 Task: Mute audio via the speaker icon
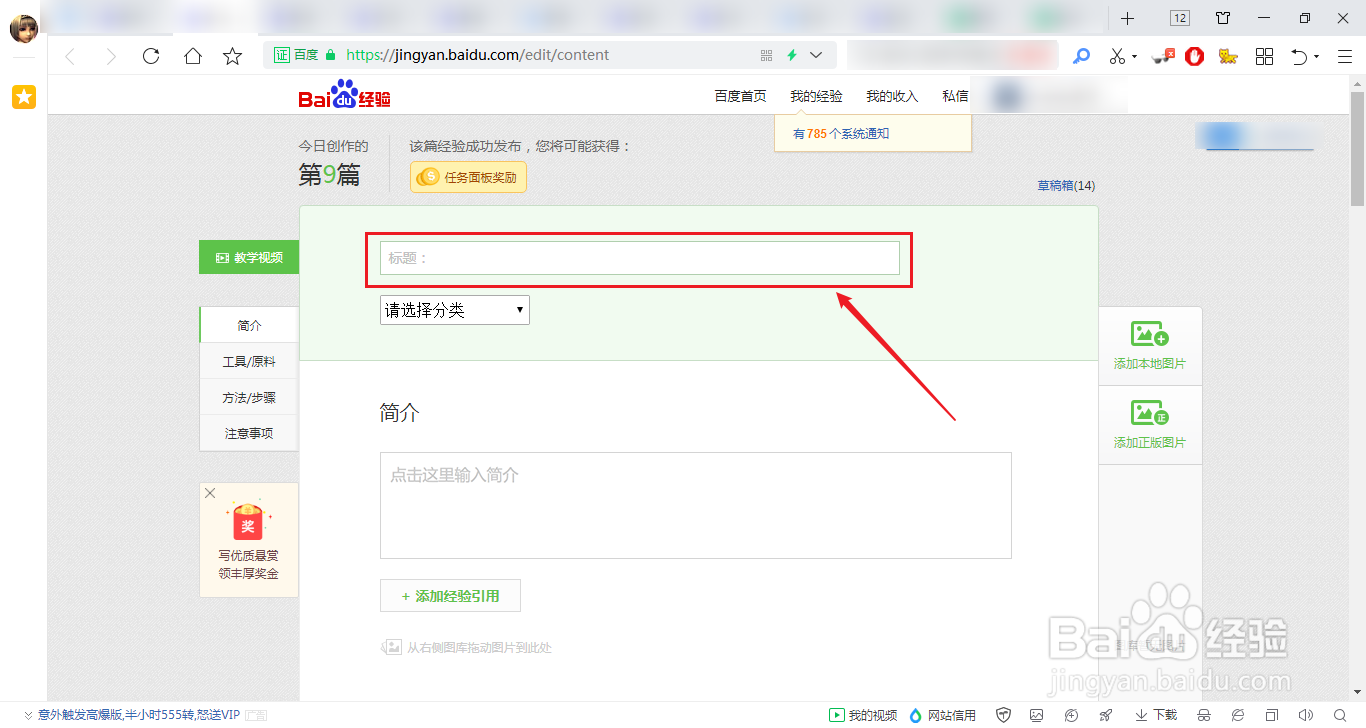click(1306, 715)
